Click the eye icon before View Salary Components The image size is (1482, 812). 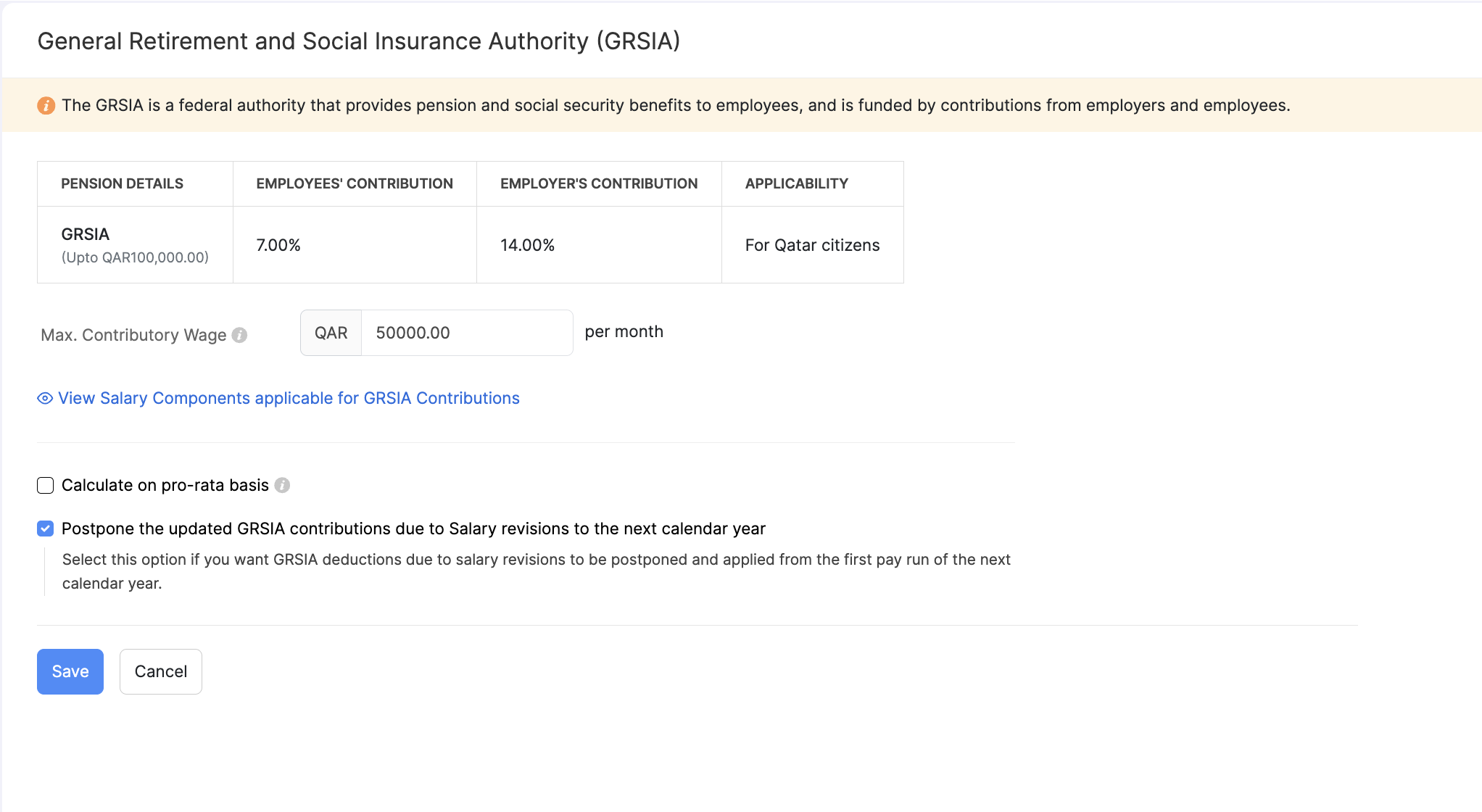(x=45, y=399)
